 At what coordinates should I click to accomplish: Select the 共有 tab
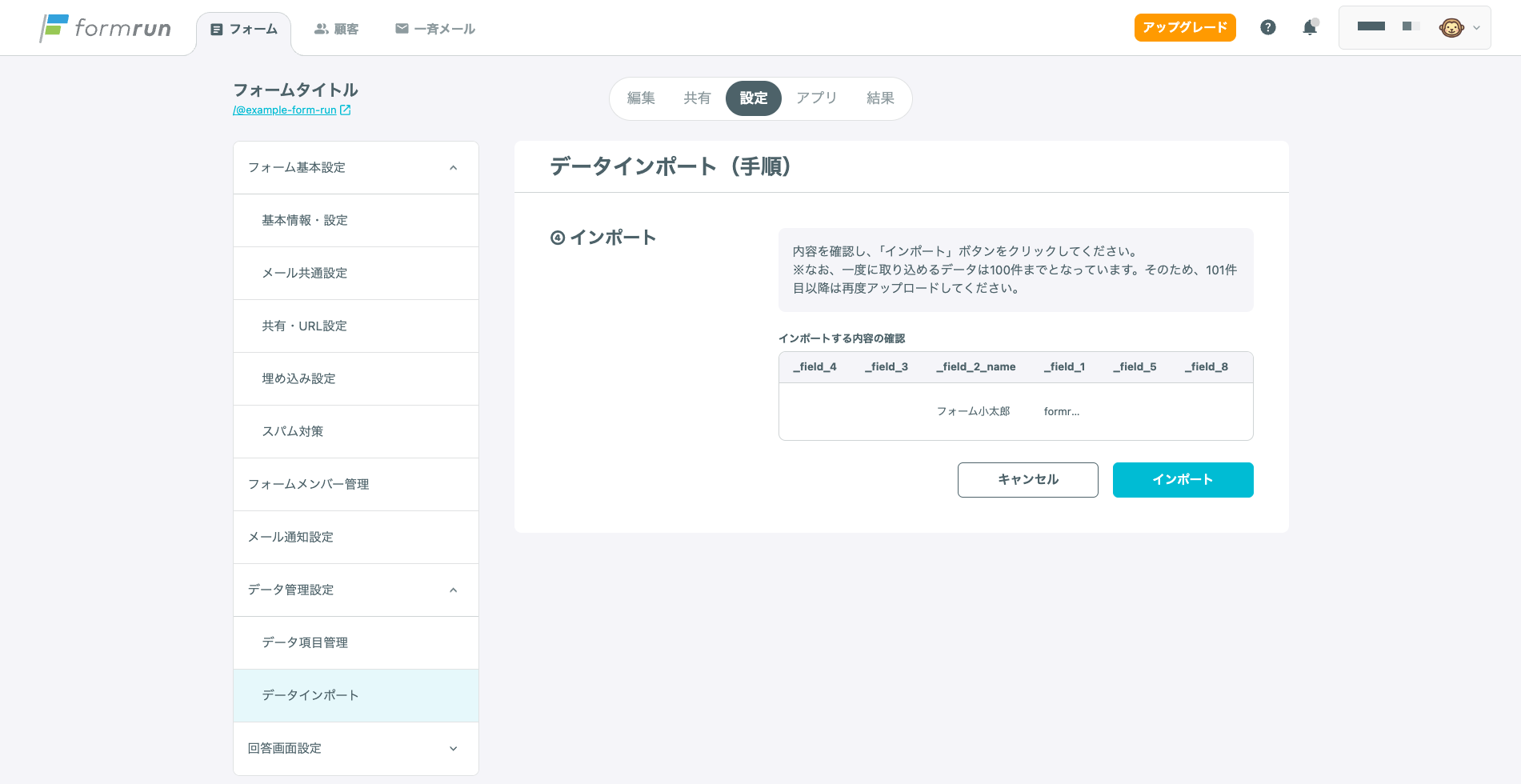click(697, 98)
